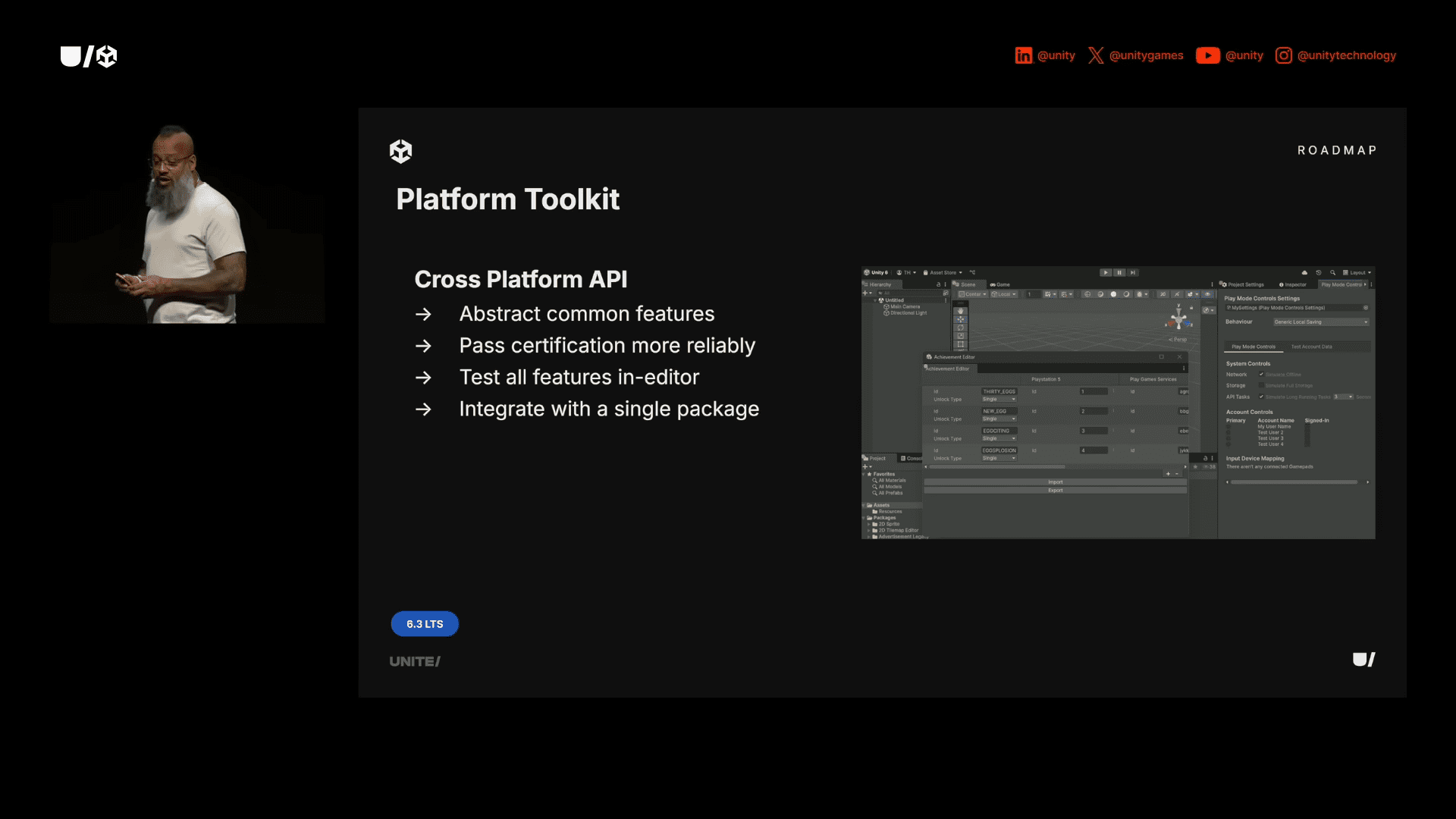Open the Unlock Type dropdown for THIRTY_EGGS
The height and width of the screenshot is (819, 1456).
click(x=999, y=399)
